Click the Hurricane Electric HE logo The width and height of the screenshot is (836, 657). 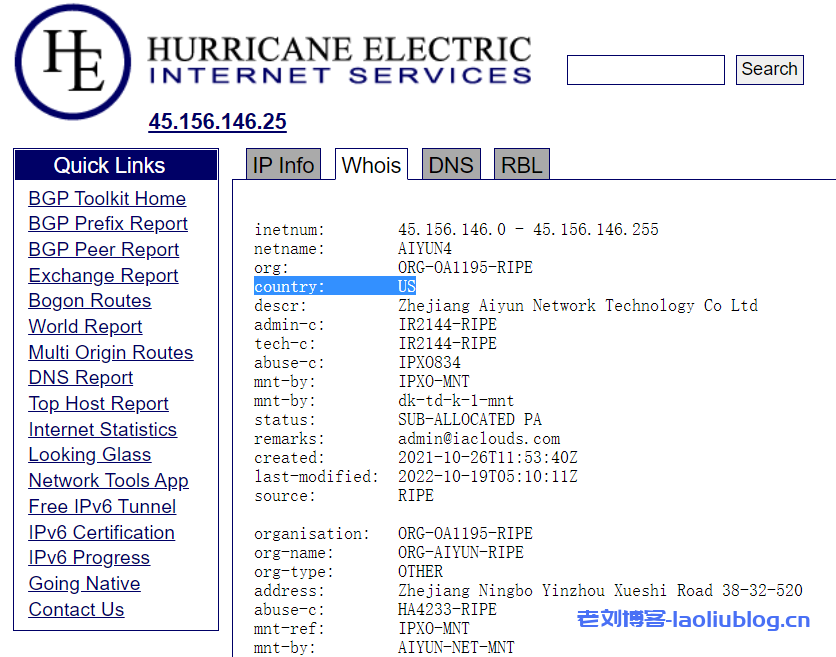pyautogui.click(x=75, y=61)
